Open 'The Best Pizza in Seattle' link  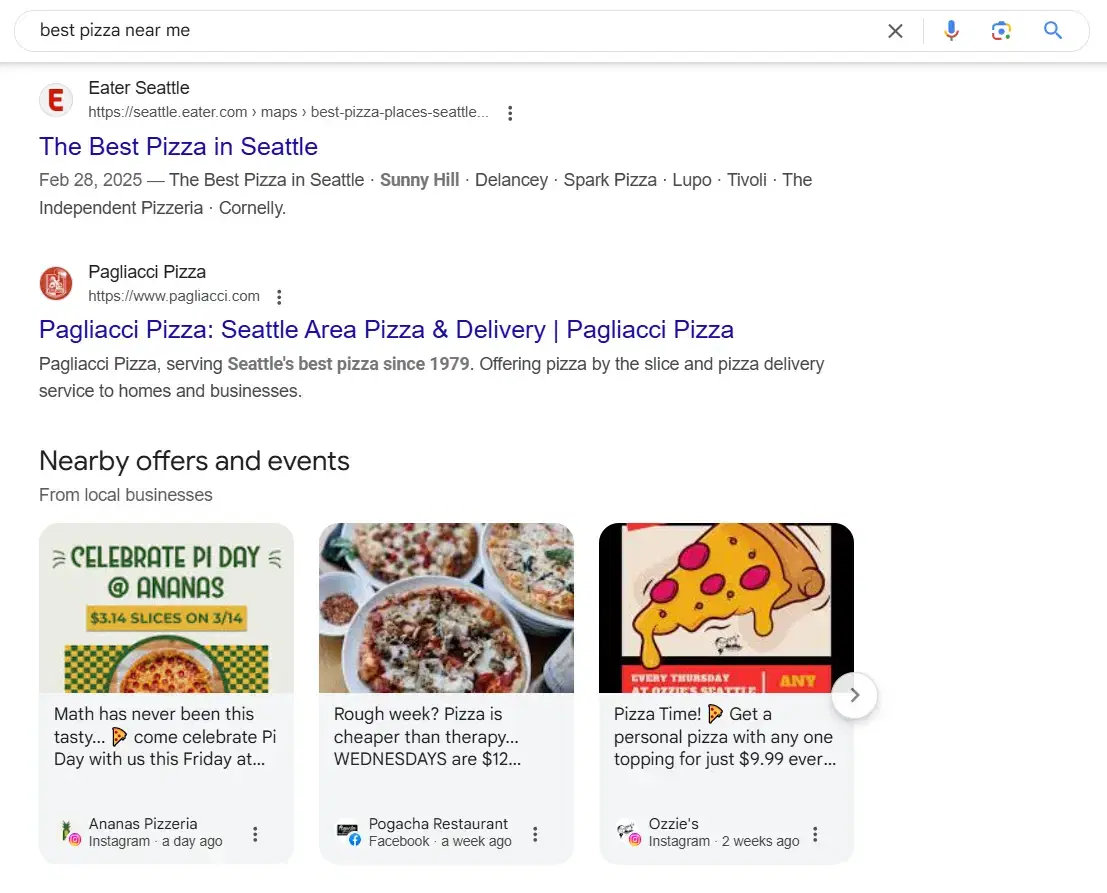coord(179,146)
